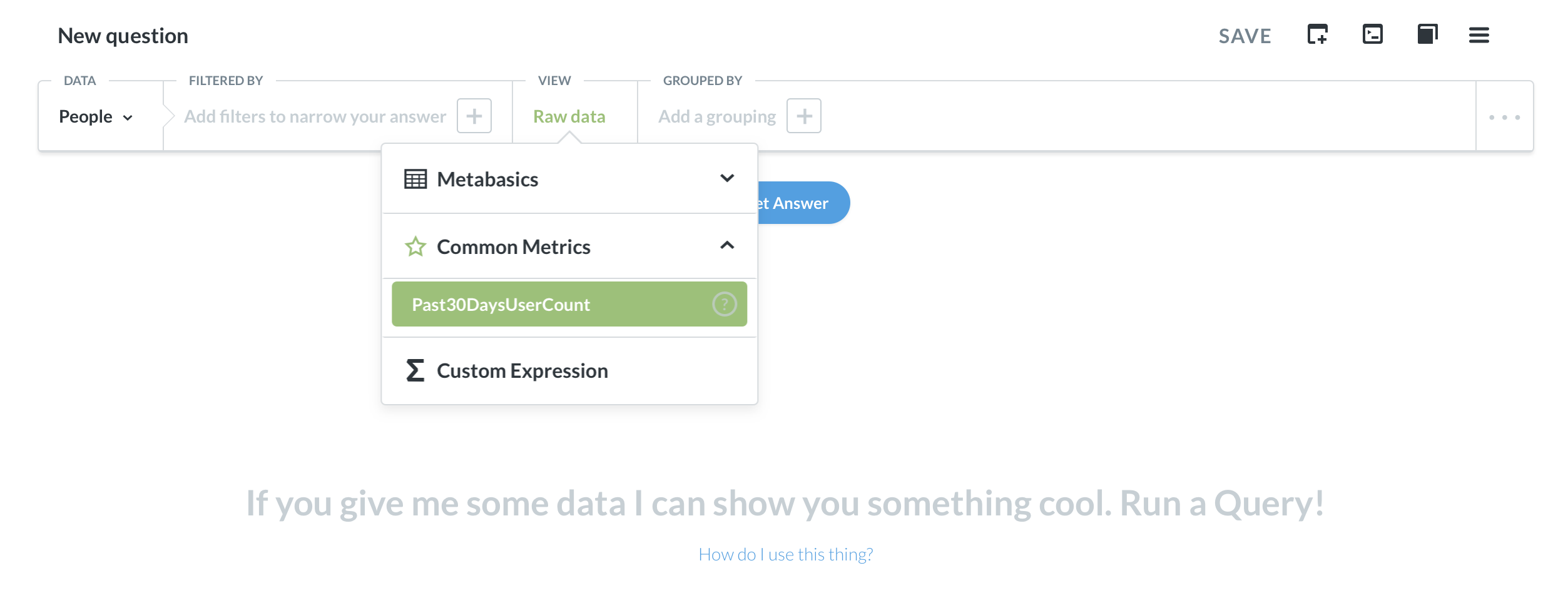This screenshot has width=1568, height=608.
Task: Open the People table dropdown
Action: [96, 117]
